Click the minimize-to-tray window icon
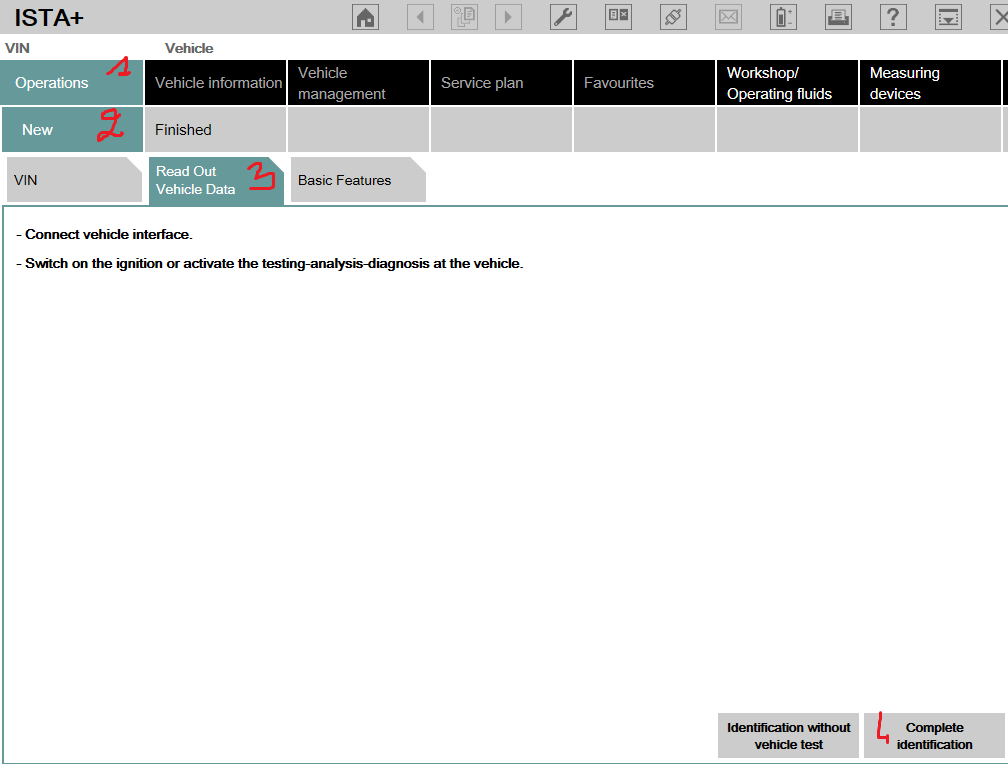The height and width of the screenshot is (764, 1008). pos(948,17)
